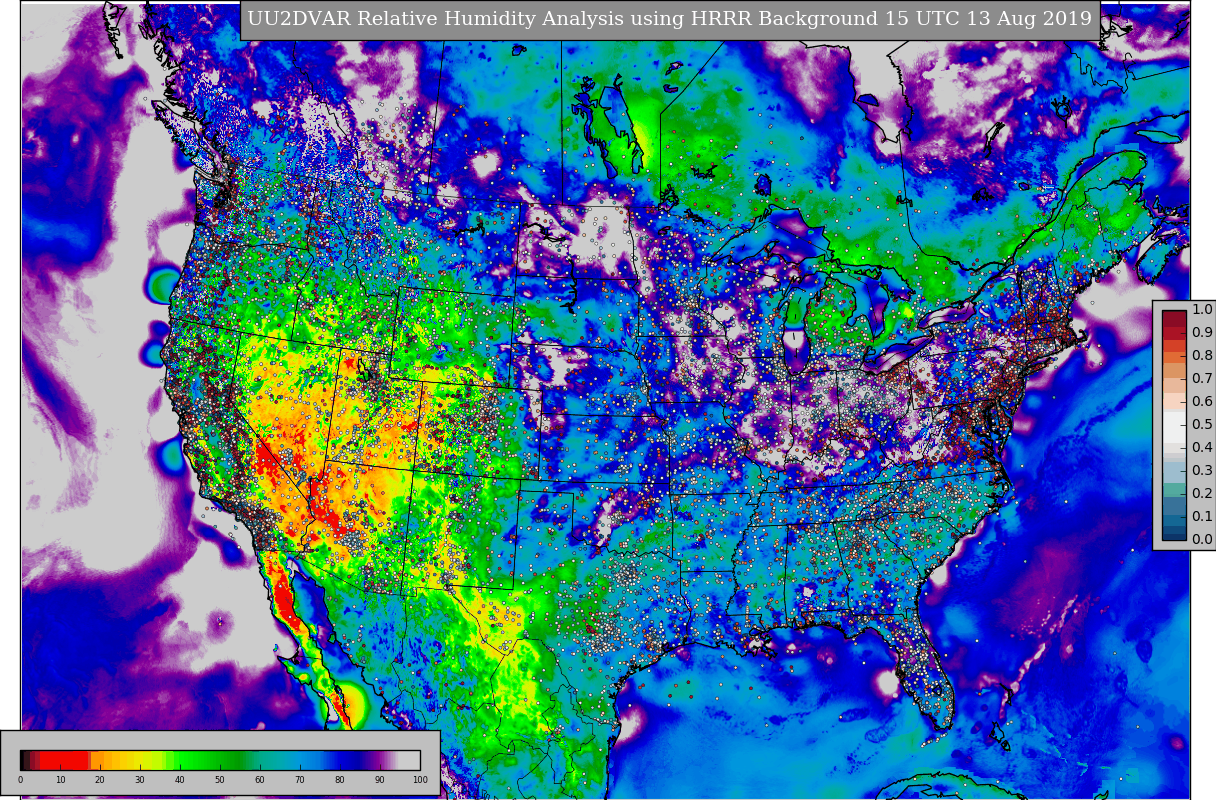Click the 0.6 label on the right colorbar
The width and height of the screenshot is (1216, 800).
coord(1202,402)
